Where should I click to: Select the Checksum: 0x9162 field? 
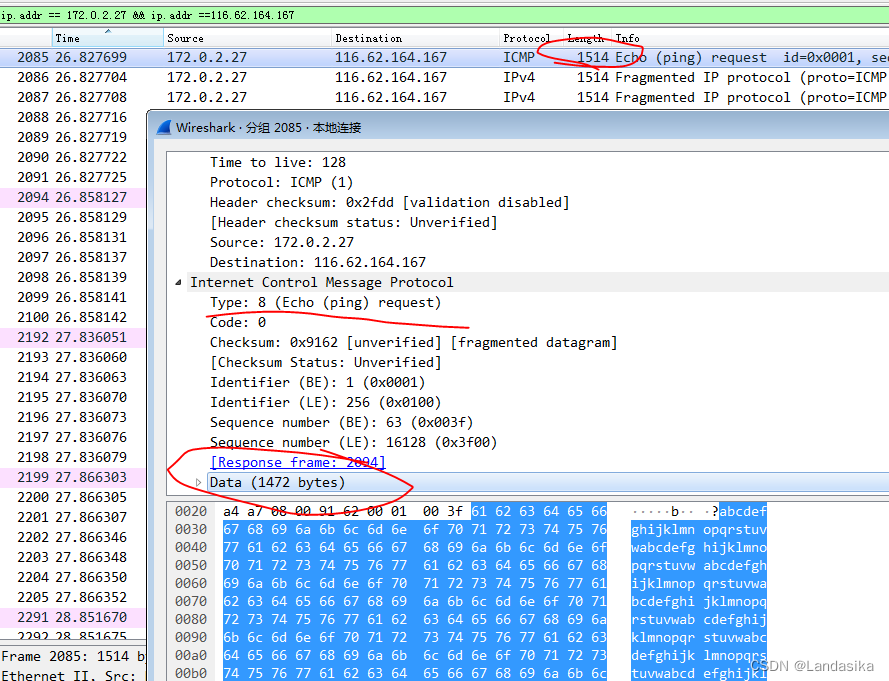click(x=413, y=342)
